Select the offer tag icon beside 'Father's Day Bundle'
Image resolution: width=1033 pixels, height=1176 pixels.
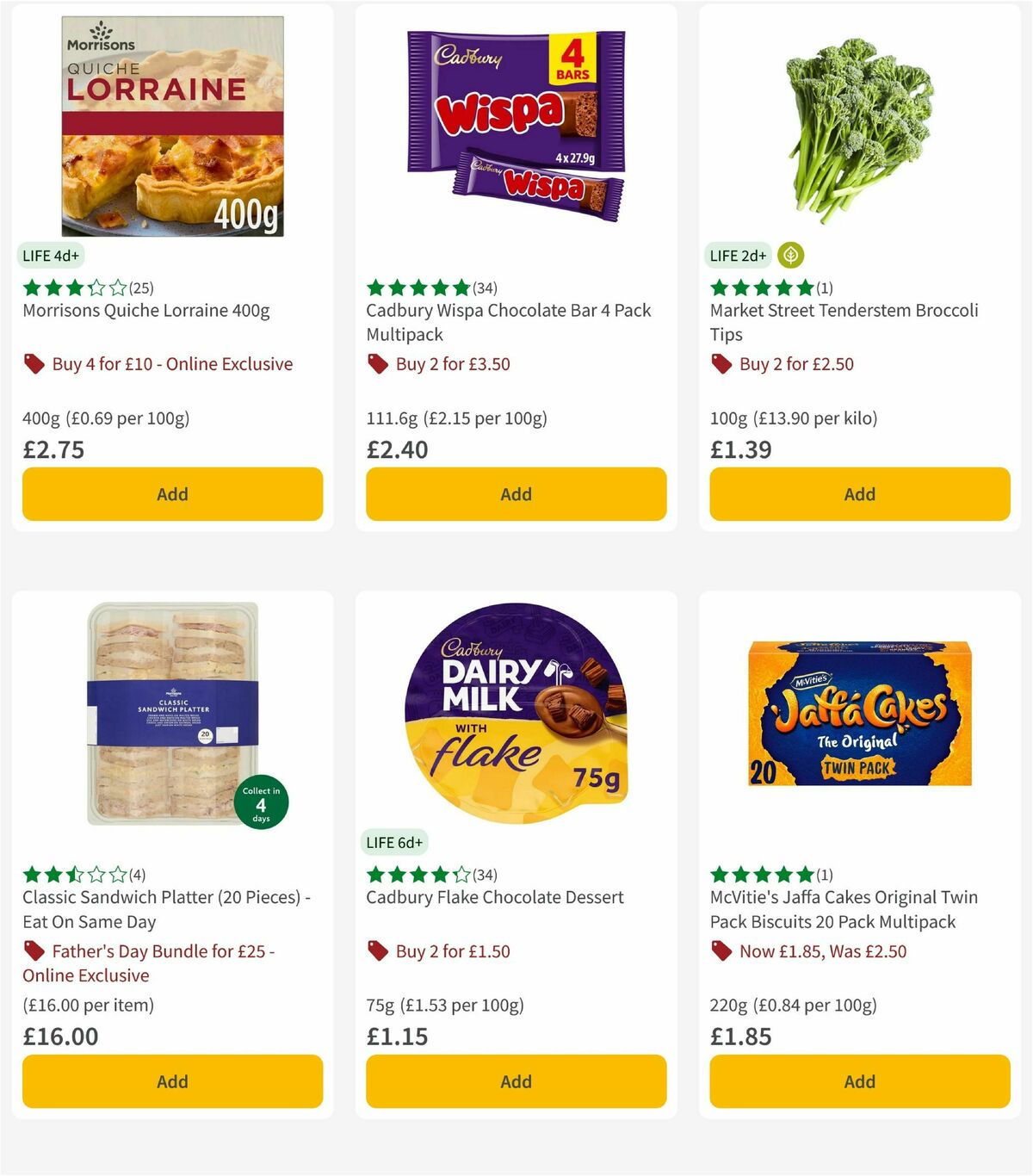click(x=34, y=951)
